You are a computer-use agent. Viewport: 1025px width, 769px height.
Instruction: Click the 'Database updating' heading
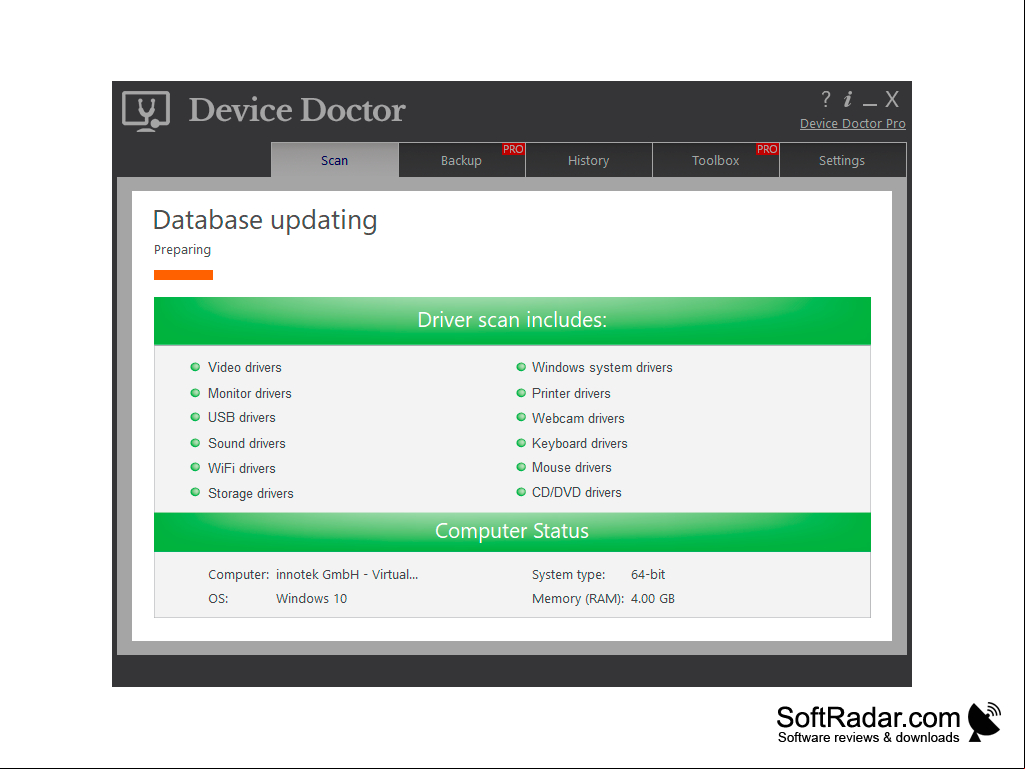click(265, 220)
